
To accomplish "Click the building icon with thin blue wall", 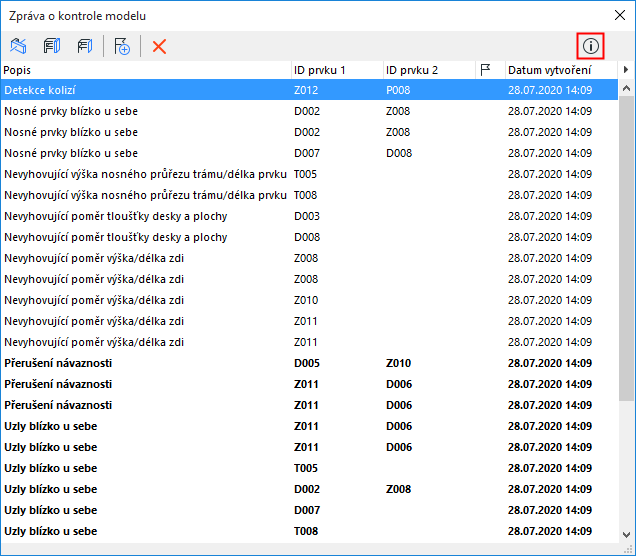I will [85, 46].
